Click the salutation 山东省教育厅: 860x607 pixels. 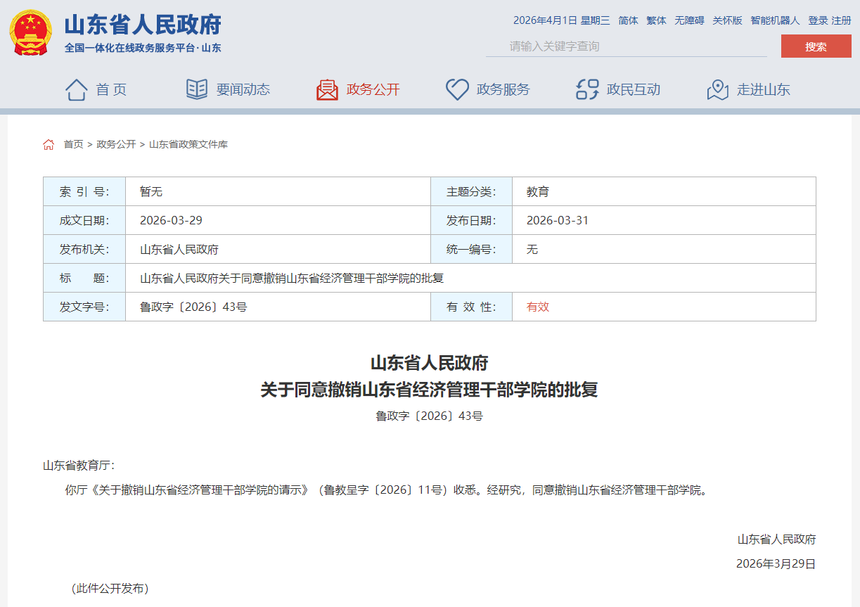point(79,466)
